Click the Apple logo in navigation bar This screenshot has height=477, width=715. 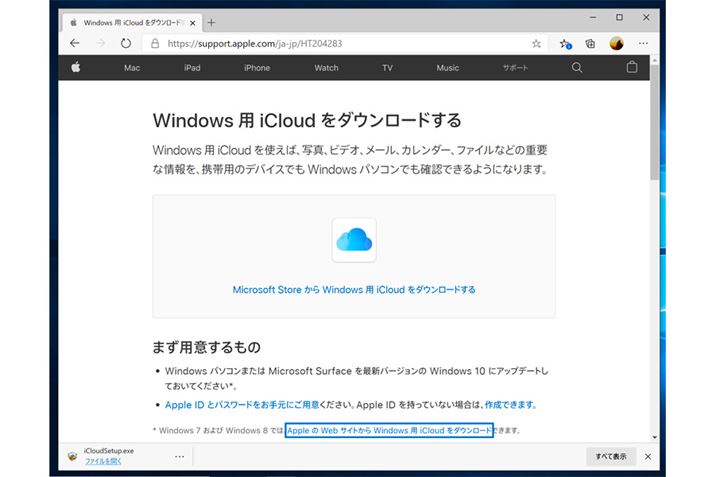pos(75,68)
